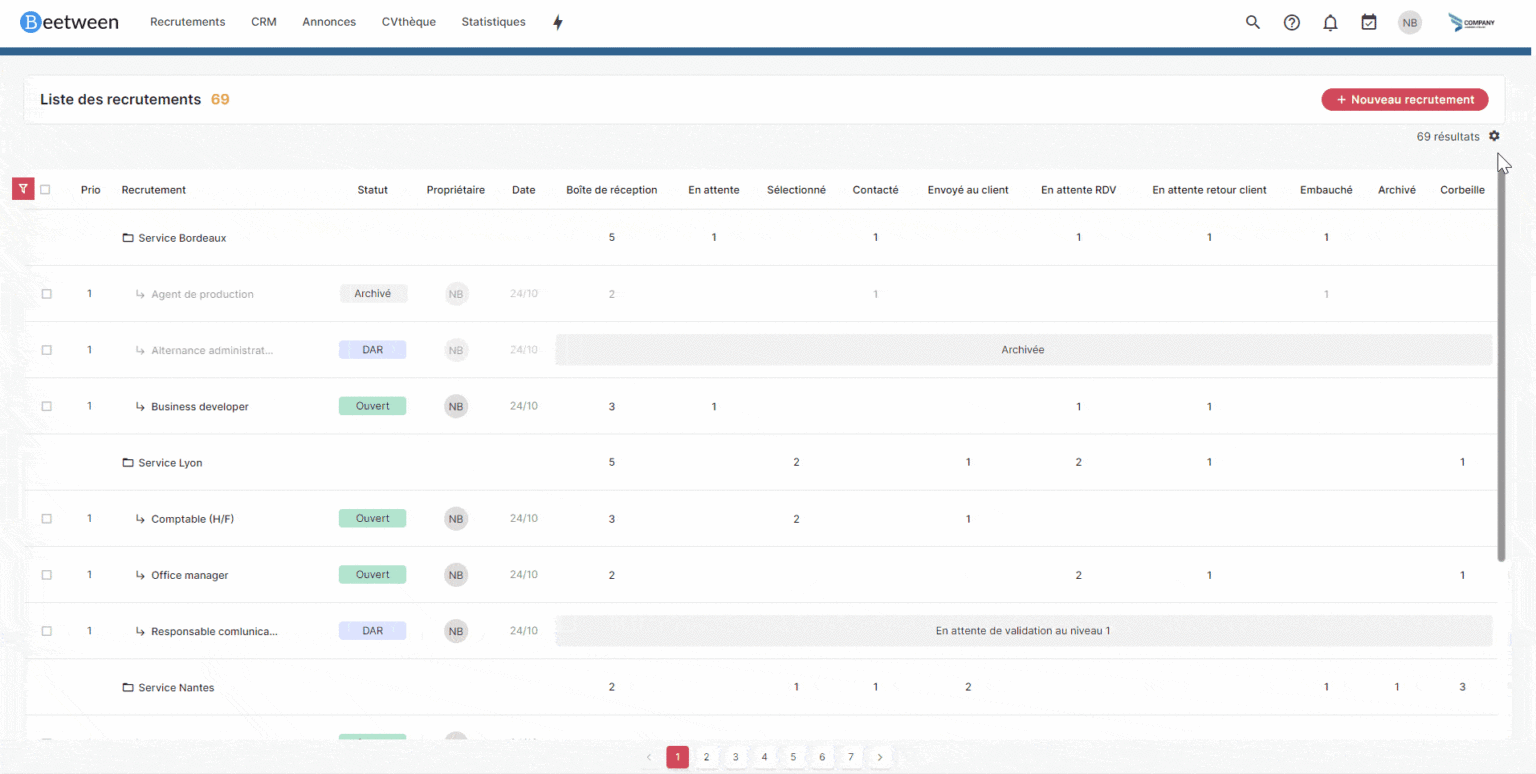The width and height of the screenshot is (1536, 774).
Task: Open the global search magnifier
Action: 1252,21
